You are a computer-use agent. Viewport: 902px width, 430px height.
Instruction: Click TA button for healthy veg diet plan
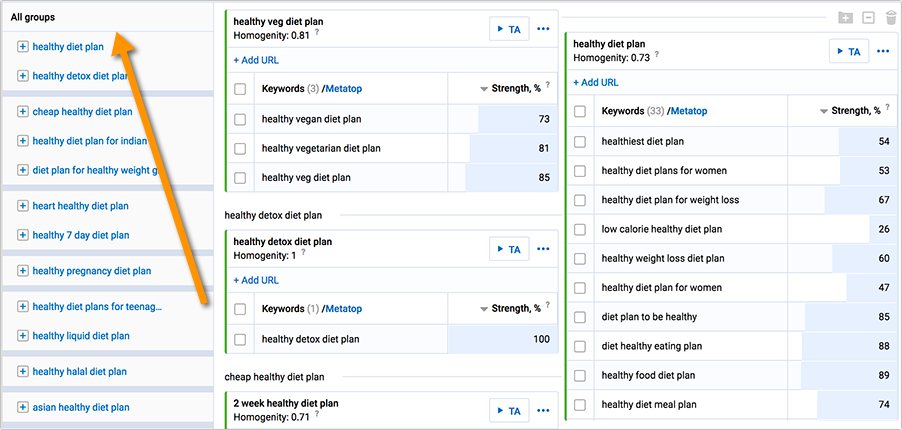(509, 29)
